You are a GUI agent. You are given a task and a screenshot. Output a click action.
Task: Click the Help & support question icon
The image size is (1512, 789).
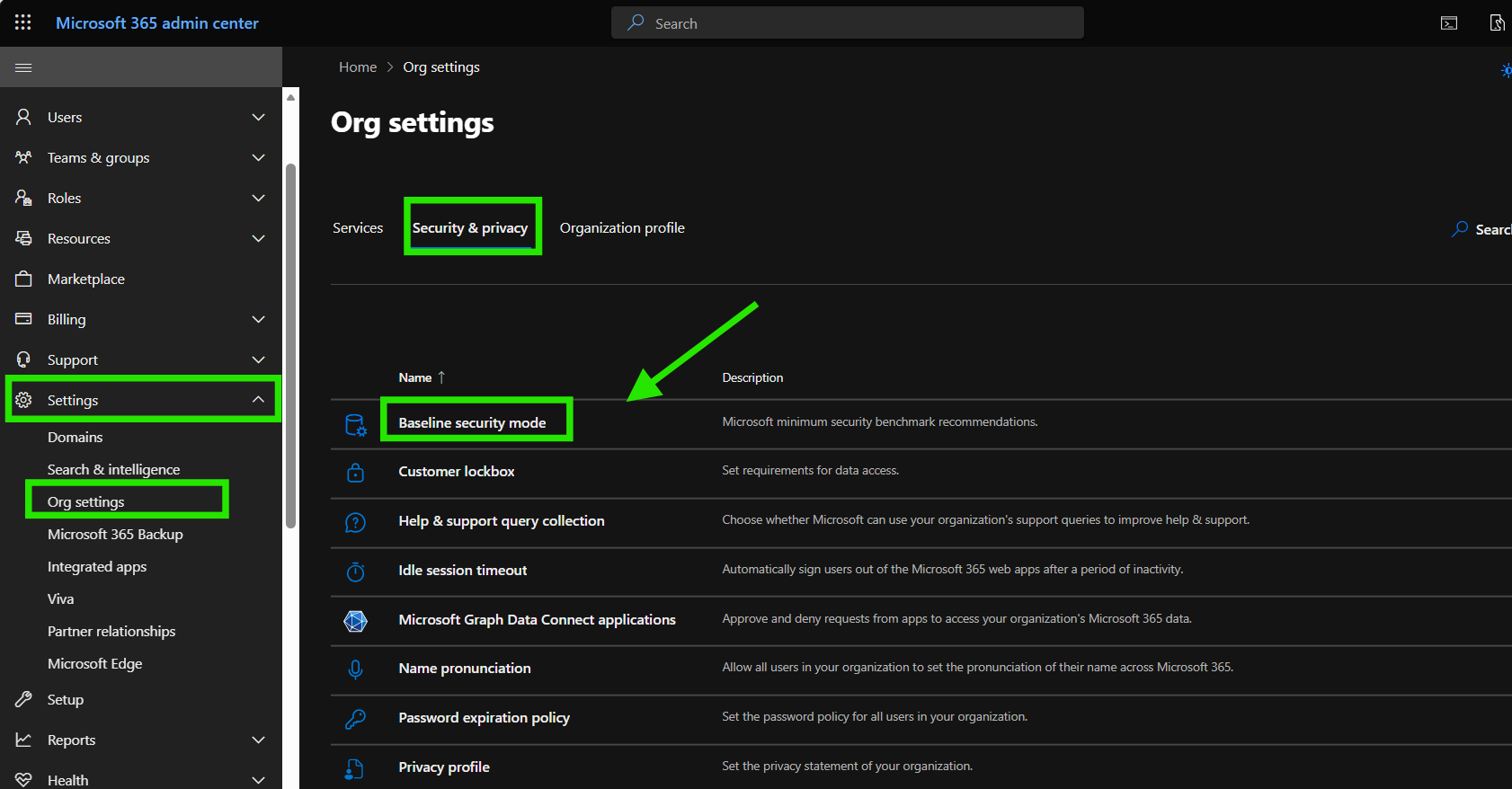(356, 522)
